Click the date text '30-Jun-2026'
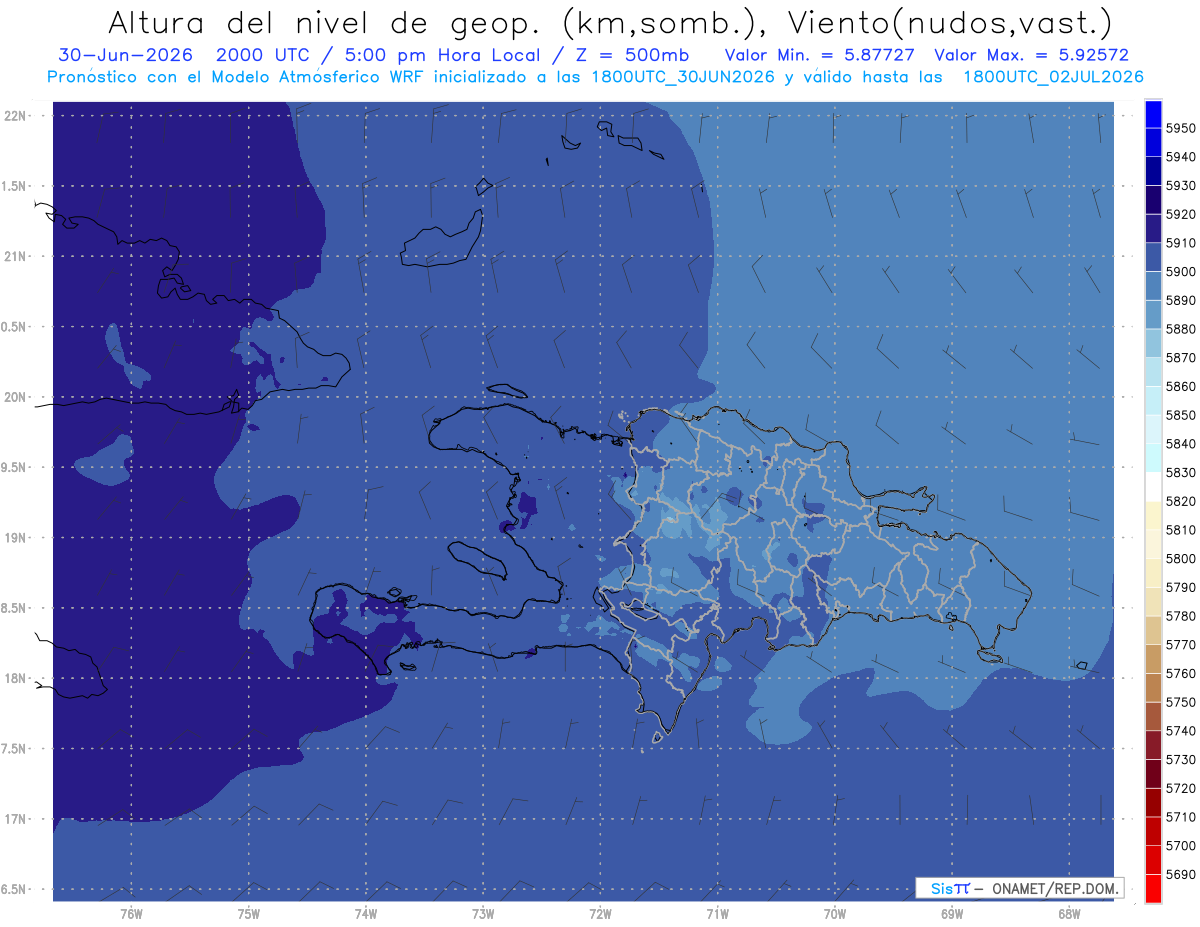 point(123,55)
